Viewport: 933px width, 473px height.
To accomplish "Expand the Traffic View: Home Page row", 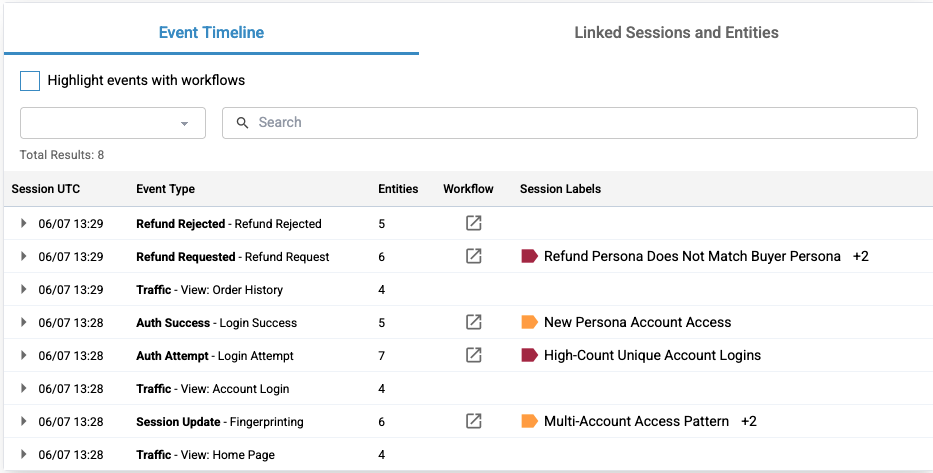I will point(24,454).
